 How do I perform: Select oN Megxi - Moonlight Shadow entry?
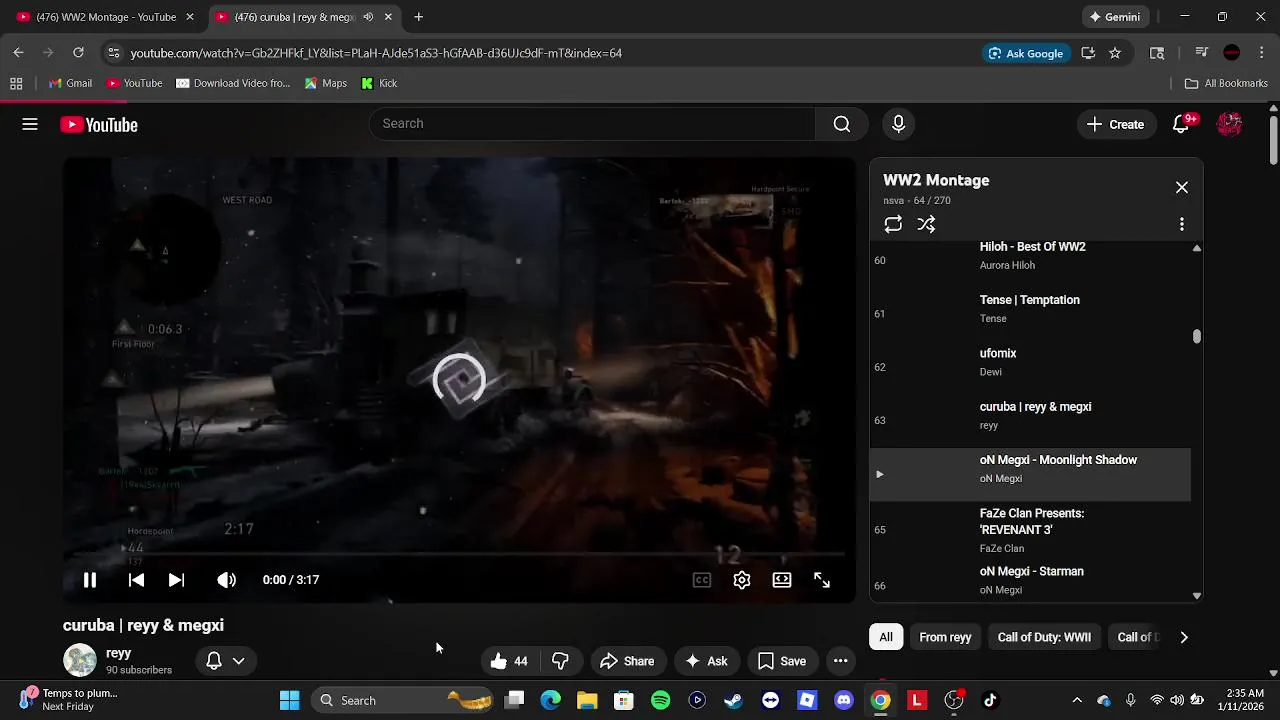tap(1030, 474)
